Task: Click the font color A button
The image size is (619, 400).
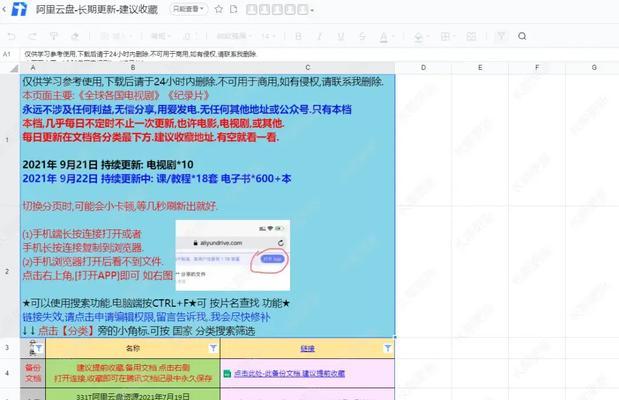Action: point(383,37)
